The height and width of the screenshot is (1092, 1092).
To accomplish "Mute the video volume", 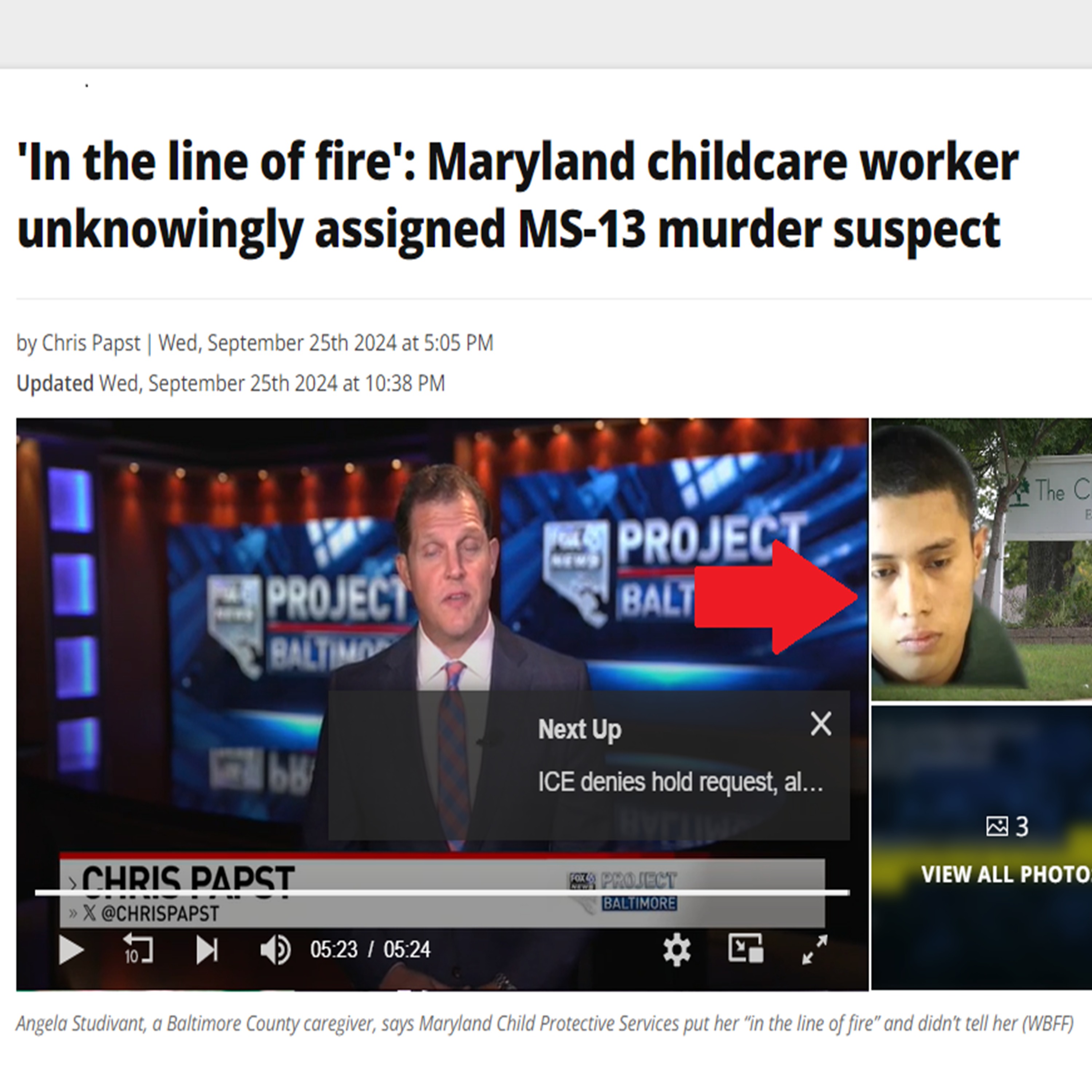I will pos(275,950).
